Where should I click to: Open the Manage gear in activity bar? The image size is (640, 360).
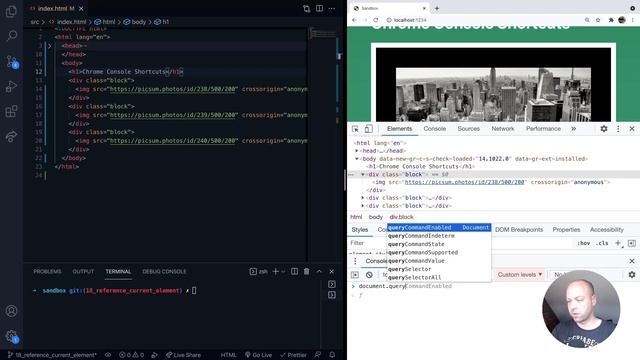pyautogui.click(x=11, y=336)
